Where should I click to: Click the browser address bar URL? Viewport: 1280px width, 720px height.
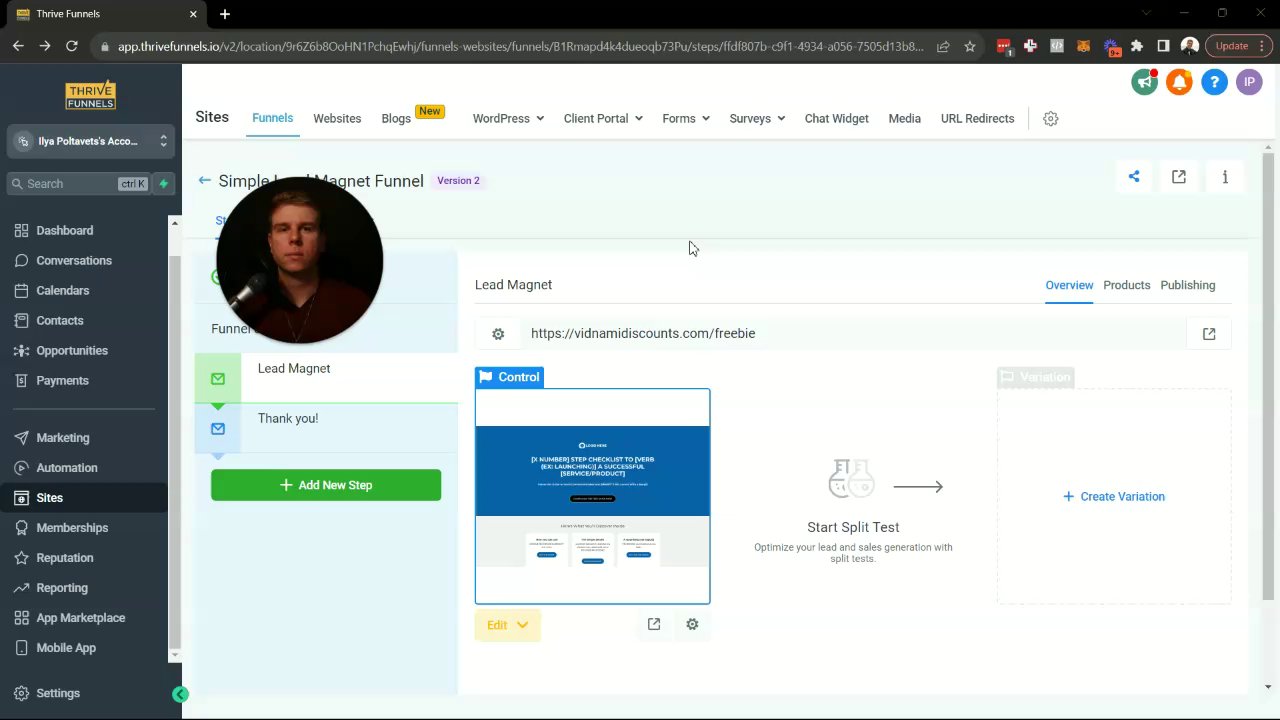(x=520, y=46)
